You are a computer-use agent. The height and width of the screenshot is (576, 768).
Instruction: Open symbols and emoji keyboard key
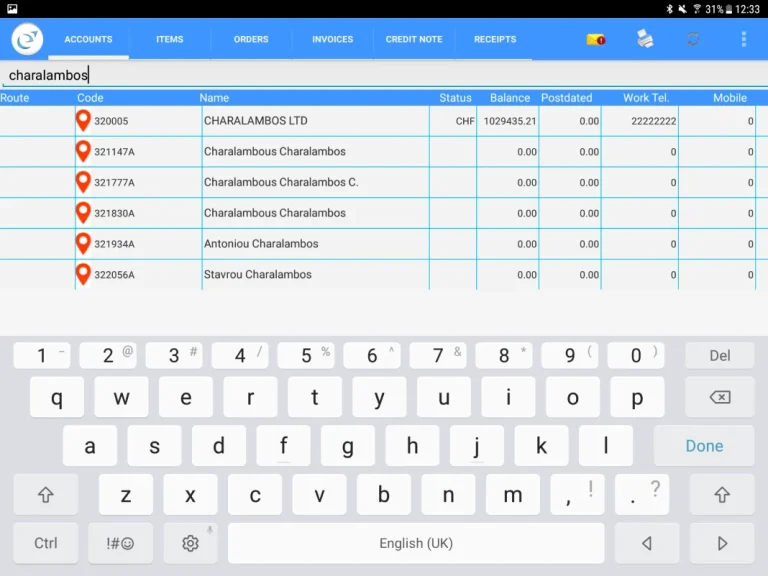point(120,543)
